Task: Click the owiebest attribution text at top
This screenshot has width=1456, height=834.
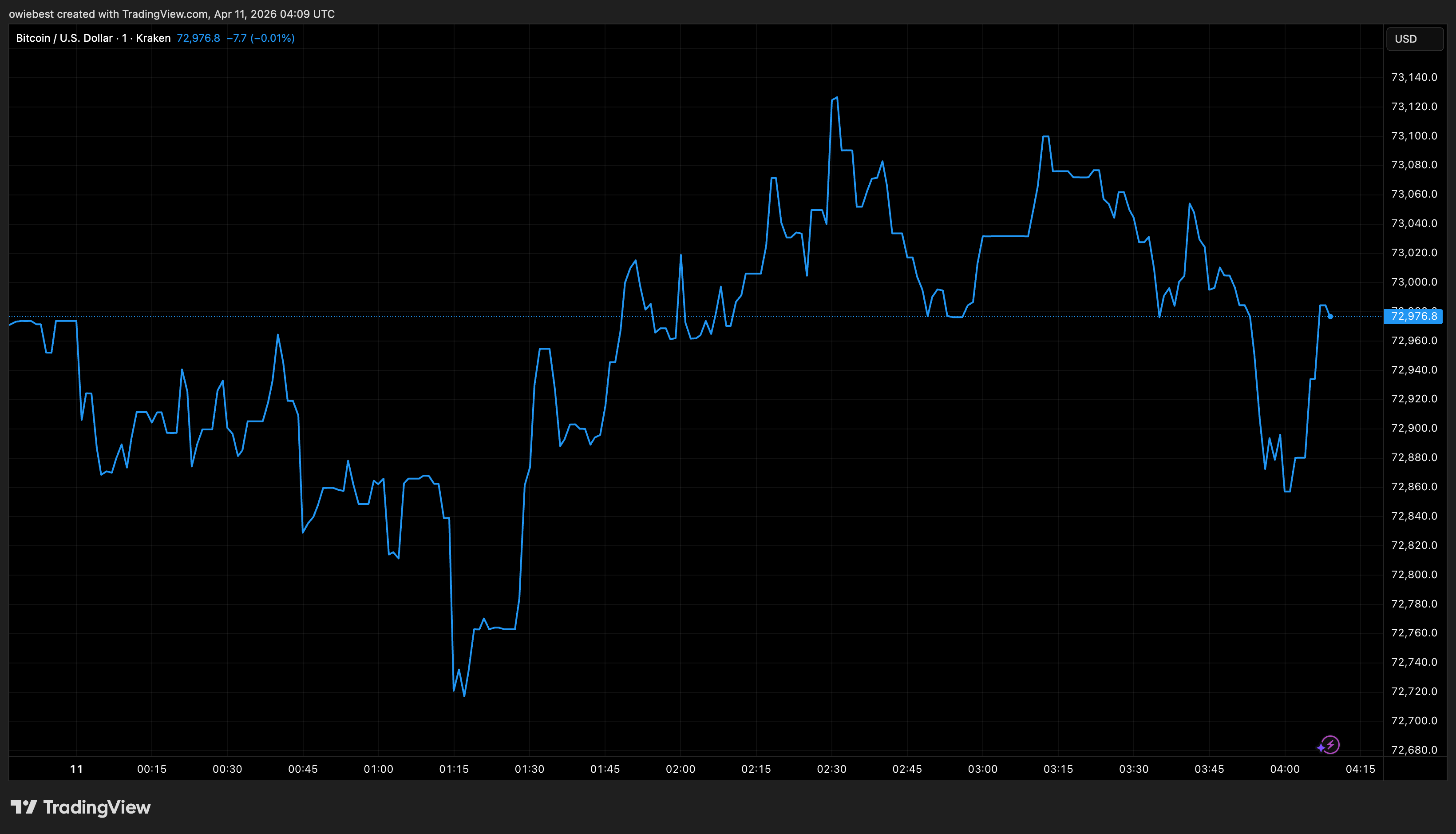Action: [172, 14]
